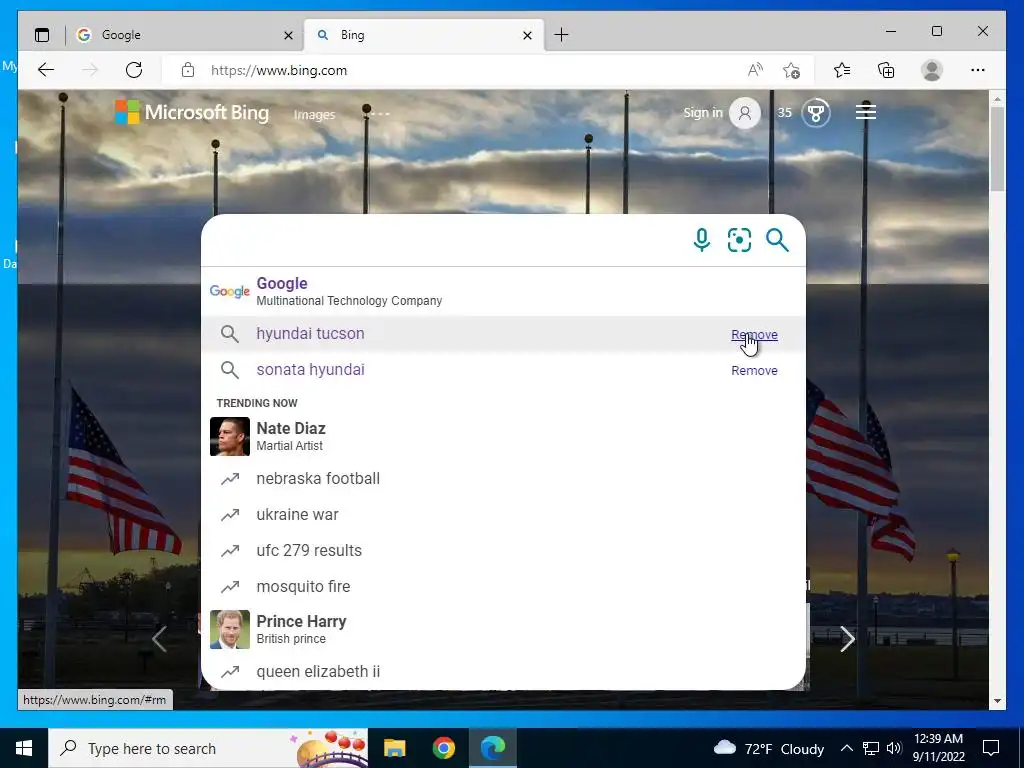The image size is (1024, 768).
Task: Open Windows Start menu
Action: (24, 748)
